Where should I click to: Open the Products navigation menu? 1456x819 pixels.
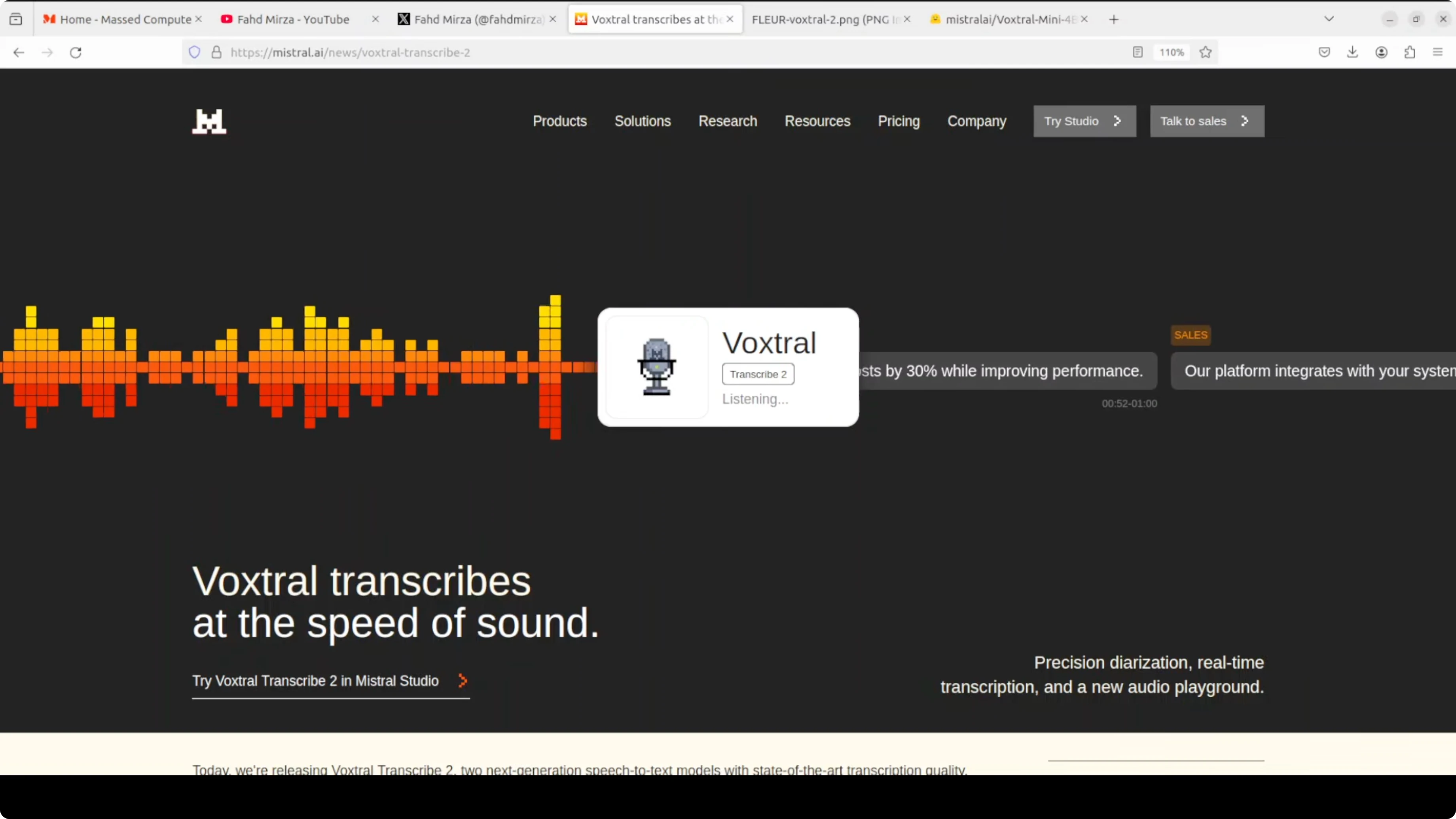559,121
